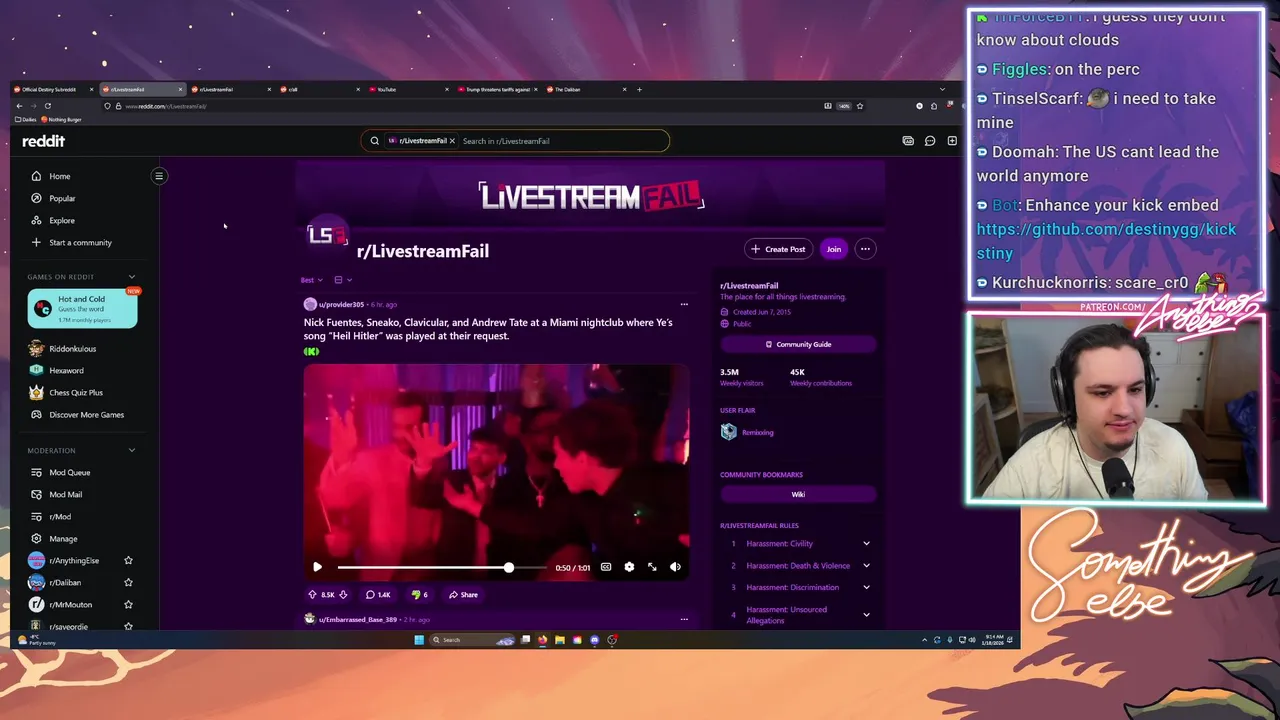Open Reddit chat icon
The width and height of the screenshot is (1280, 720).
click(x=930, y=141)
